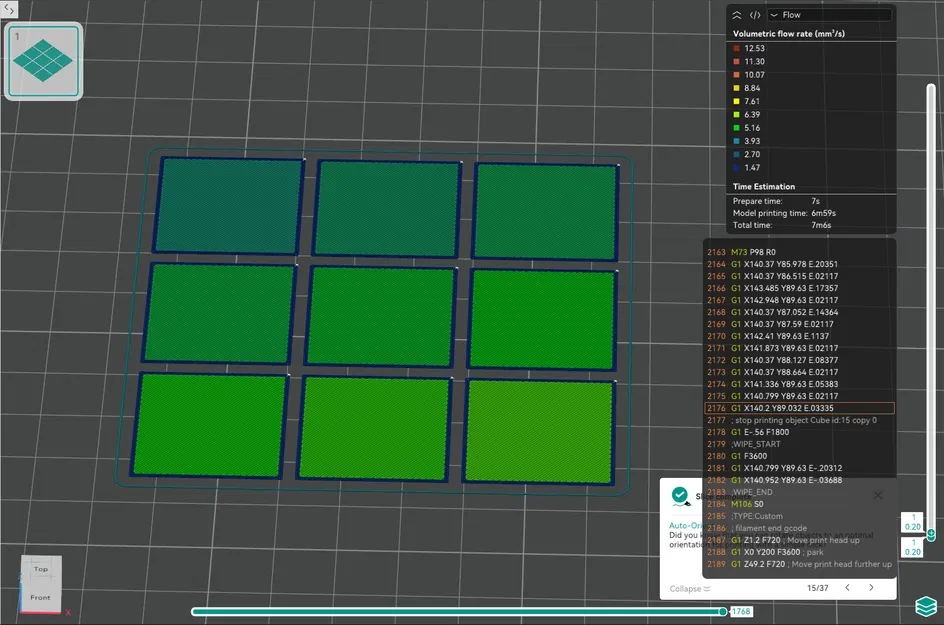Click the Prepare time value 7s
Screen dimensions: 944x625
click(x=815, y=201)
